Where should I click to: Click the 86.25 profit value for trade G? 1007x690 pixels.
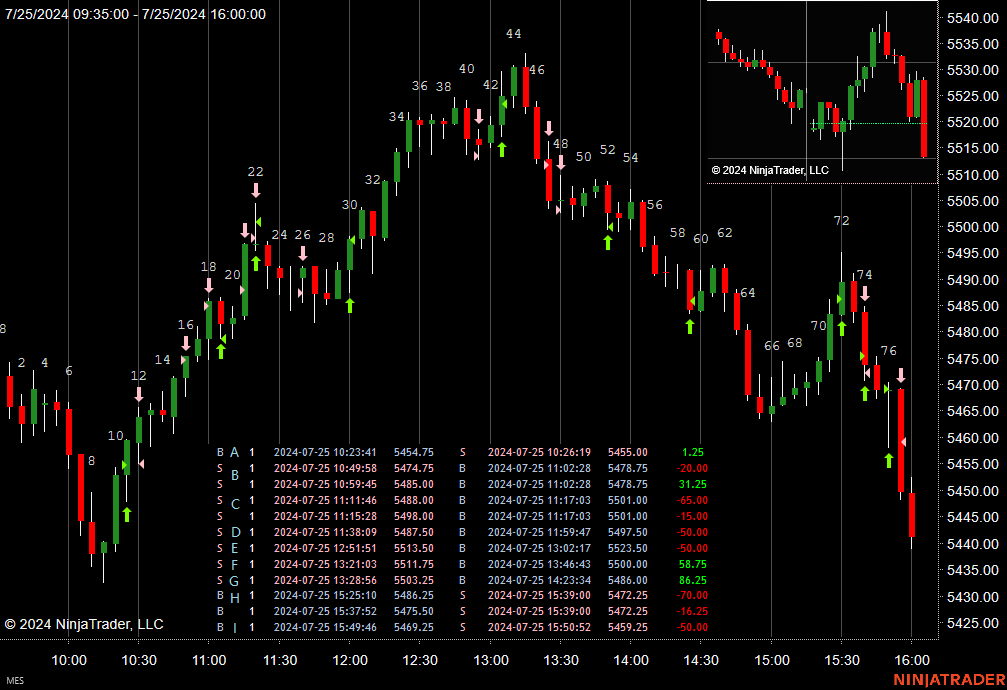point(690,580)
